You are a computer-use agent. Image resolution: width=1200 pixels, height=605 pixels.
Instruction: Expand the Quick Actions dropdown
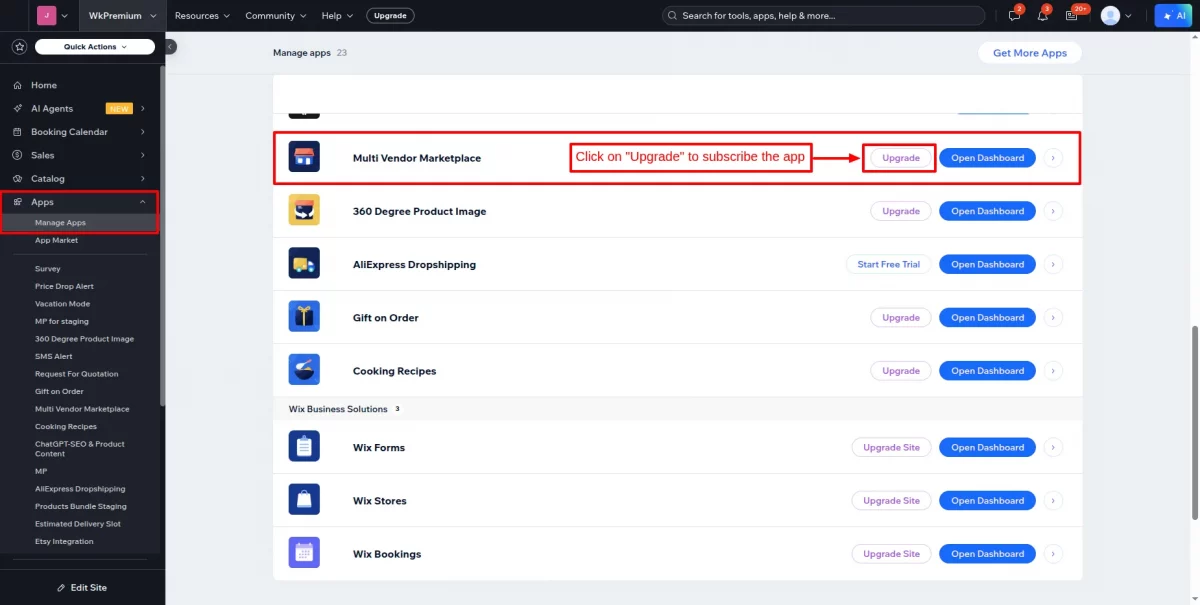coord(95,47)
